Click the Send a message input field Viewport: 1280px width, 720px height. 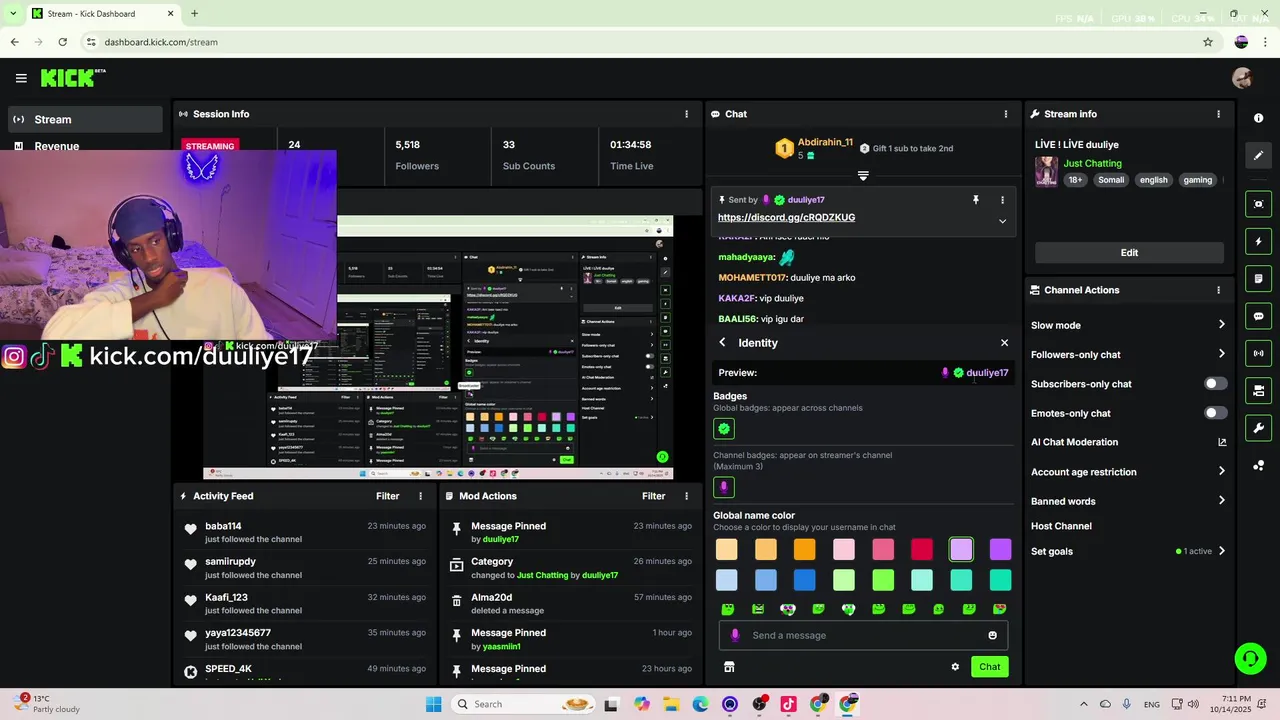click(863, 635)
